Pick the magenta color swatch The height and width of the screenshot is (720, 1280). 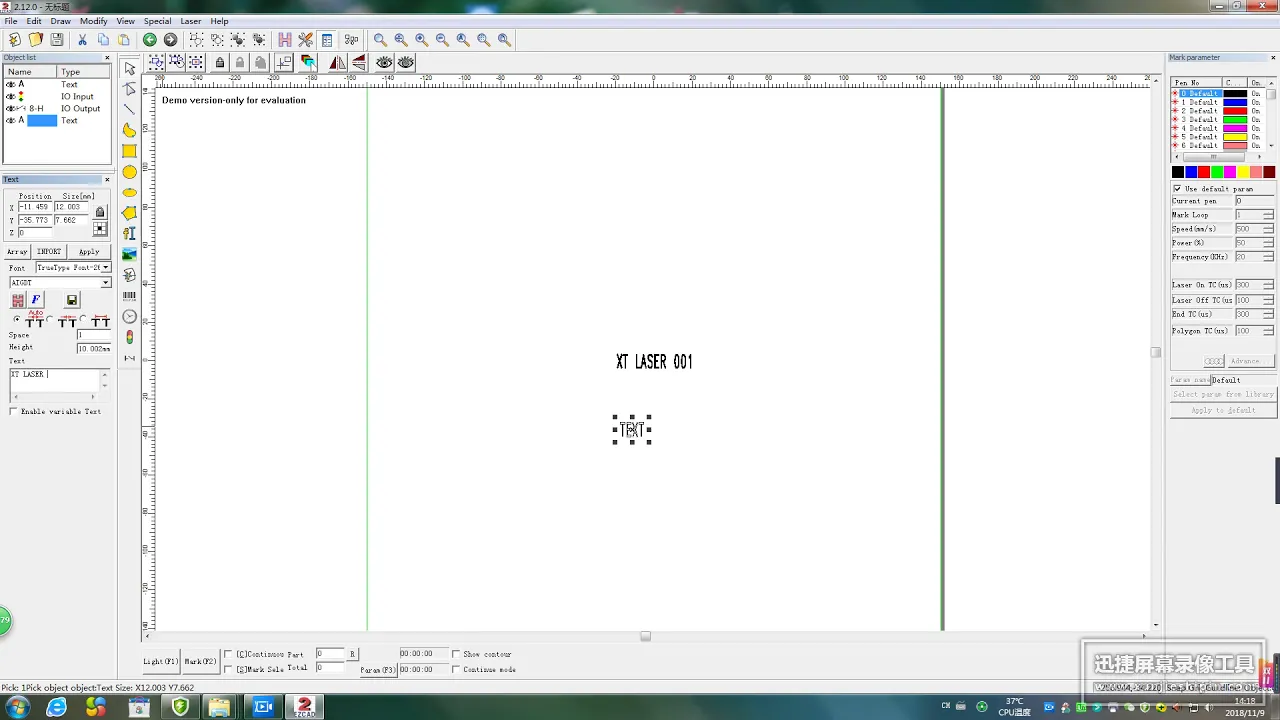pyautogui.click(x=1230, y=172)
